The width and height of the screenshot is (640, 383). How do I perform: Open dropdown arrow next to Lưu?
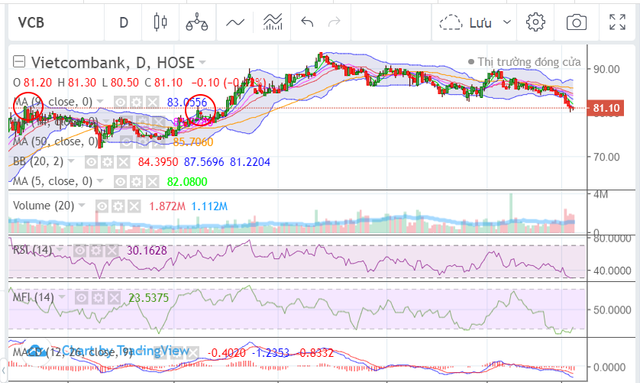coord(507,22)
